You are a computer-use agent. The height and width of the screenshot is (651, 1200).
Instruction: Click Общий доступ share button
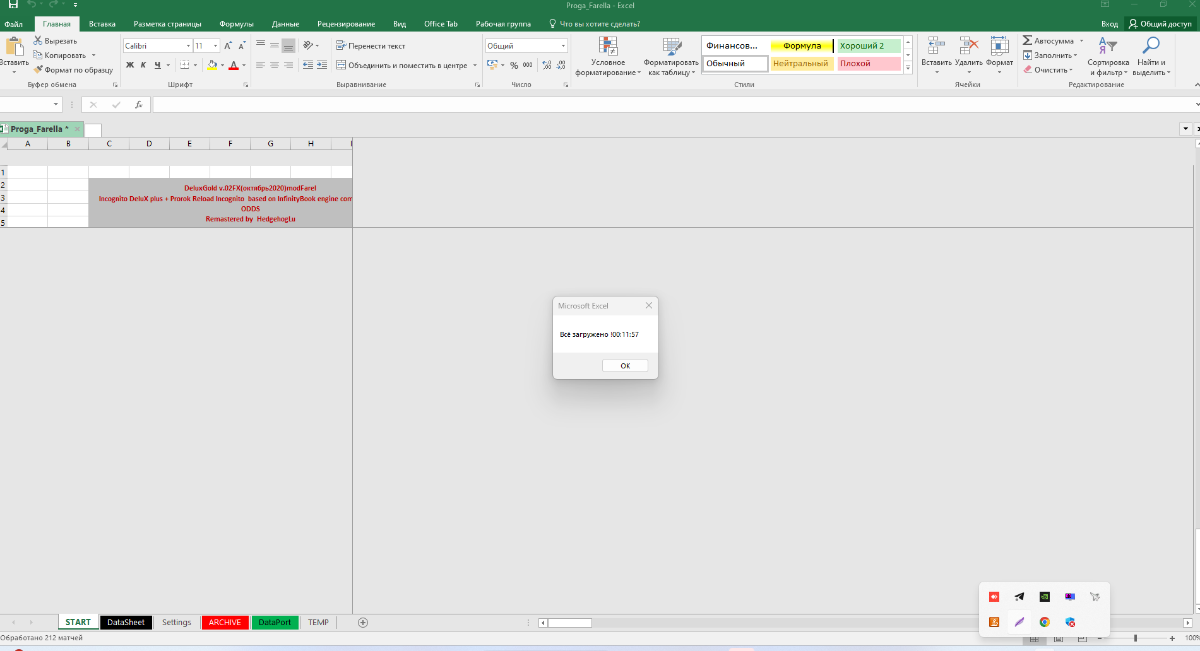pyautogui.click(x=1160, y=23)
